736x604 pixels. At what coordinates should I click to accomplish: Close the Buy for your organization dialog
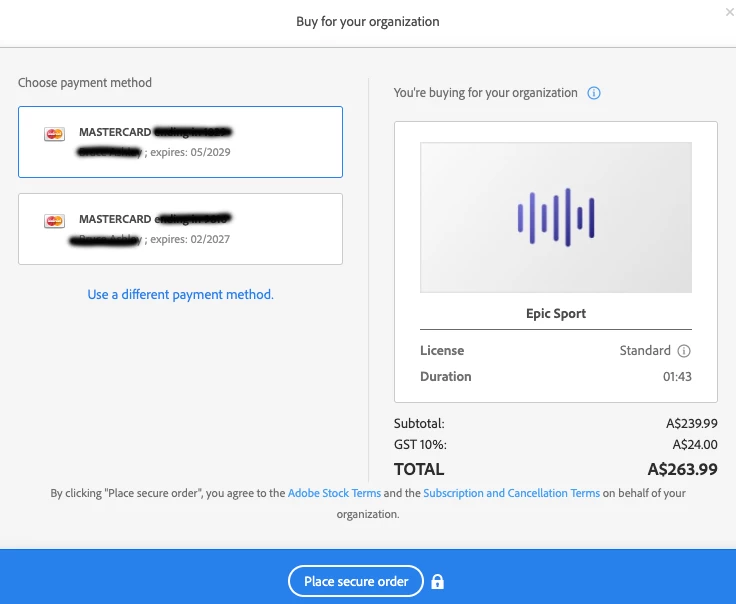pos(729,12)
